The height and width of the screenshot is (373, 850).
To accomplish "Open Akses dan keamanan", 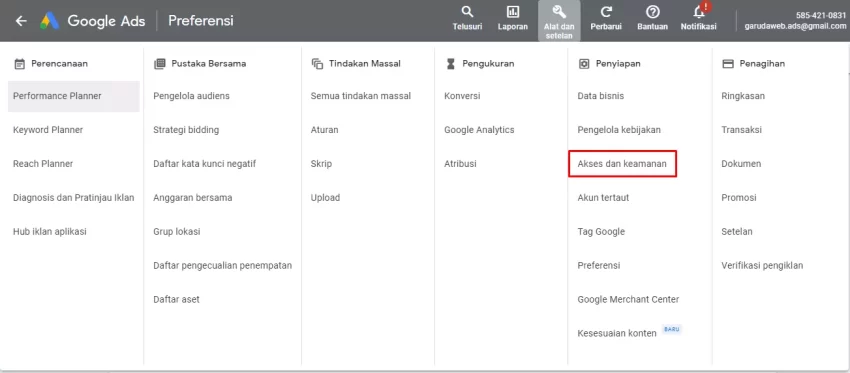I will [x=622, y=164].
